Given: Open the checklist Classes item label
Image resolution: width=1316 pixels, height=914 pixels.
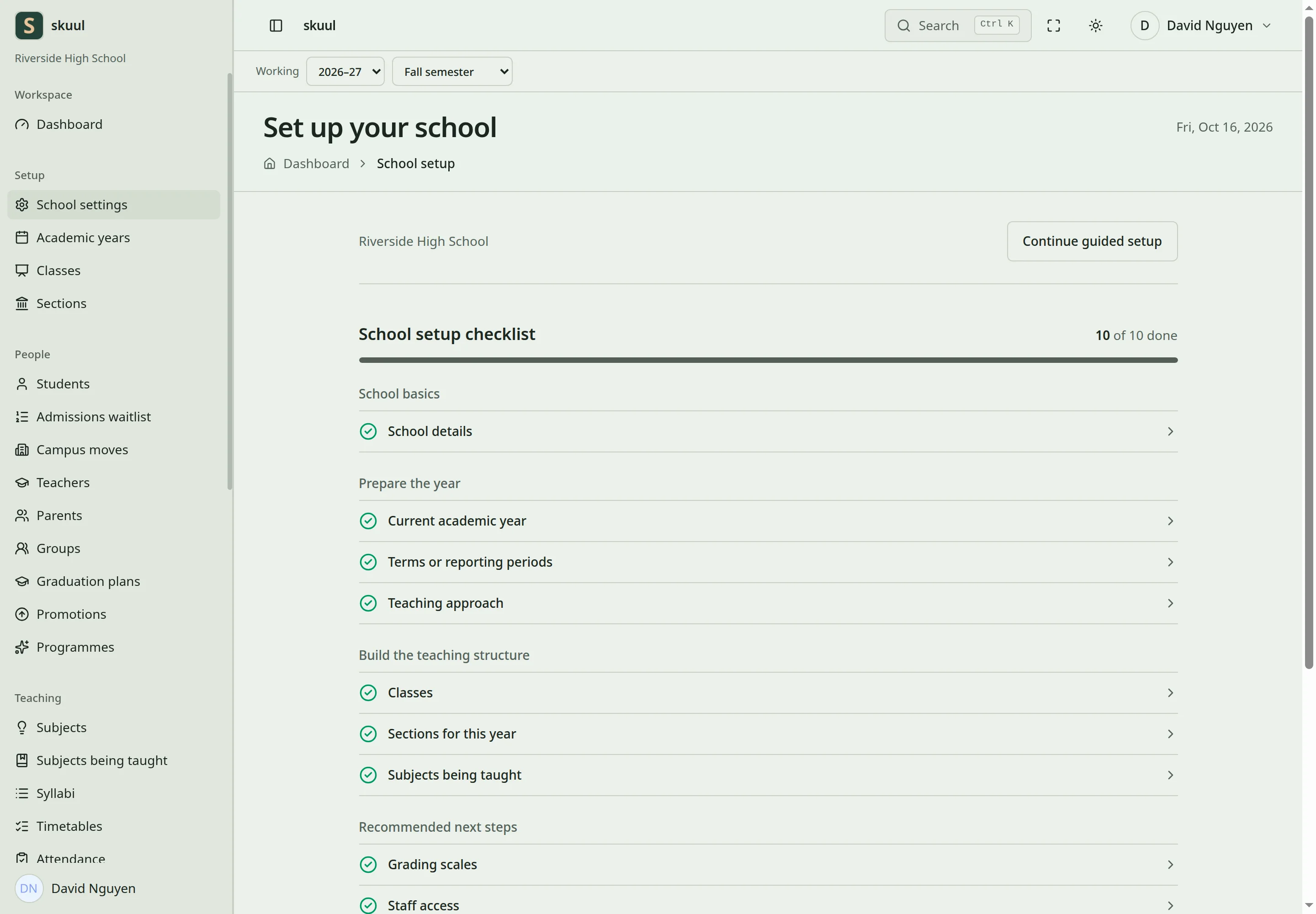Looking at the screenshot, I should (x=410, y=693).
